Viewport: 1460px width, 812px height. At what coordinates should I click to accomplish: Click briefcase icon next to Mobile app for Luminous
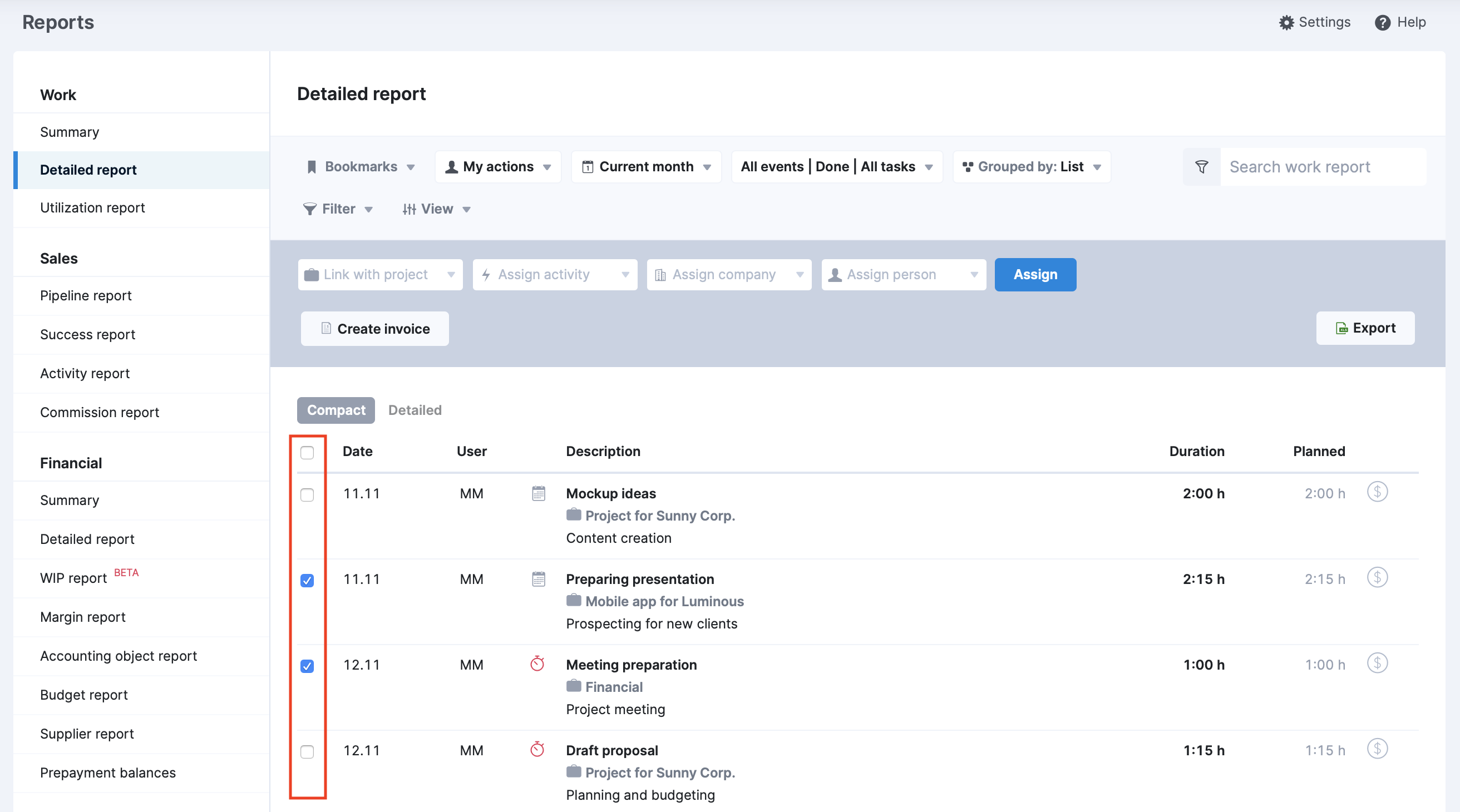(574, 600)
